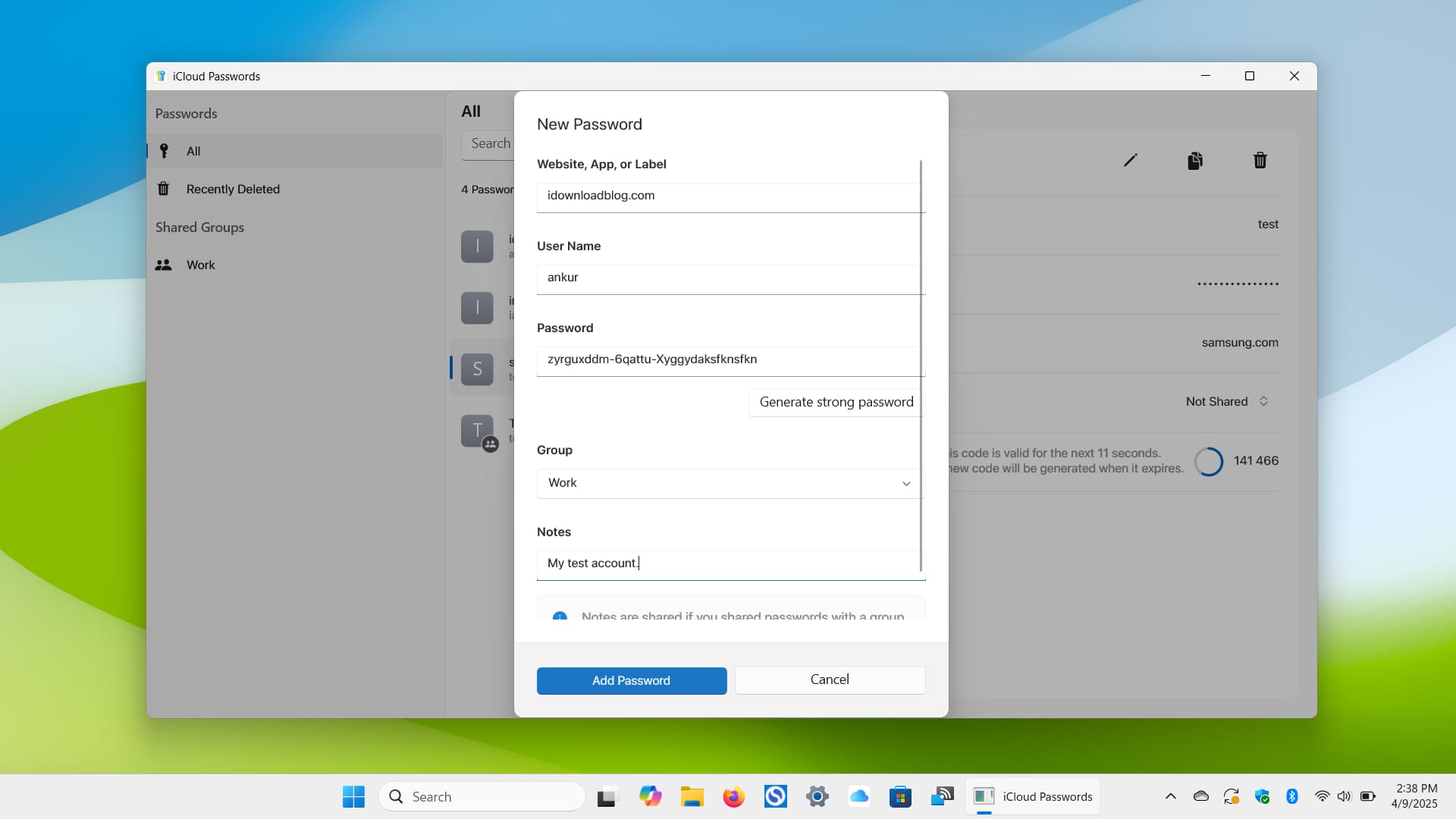Open the Windows Start button
1456x819 pixels.
click(353, 796)
